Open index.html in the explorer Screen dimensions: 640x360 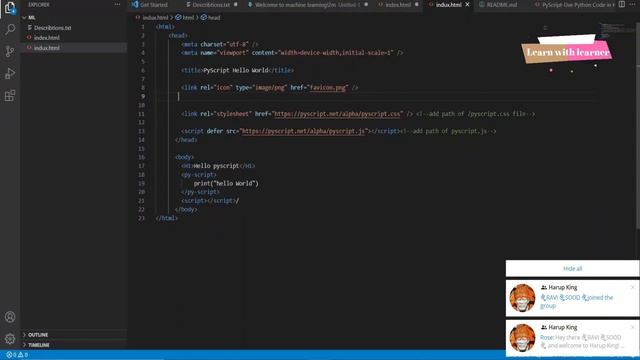47,38
